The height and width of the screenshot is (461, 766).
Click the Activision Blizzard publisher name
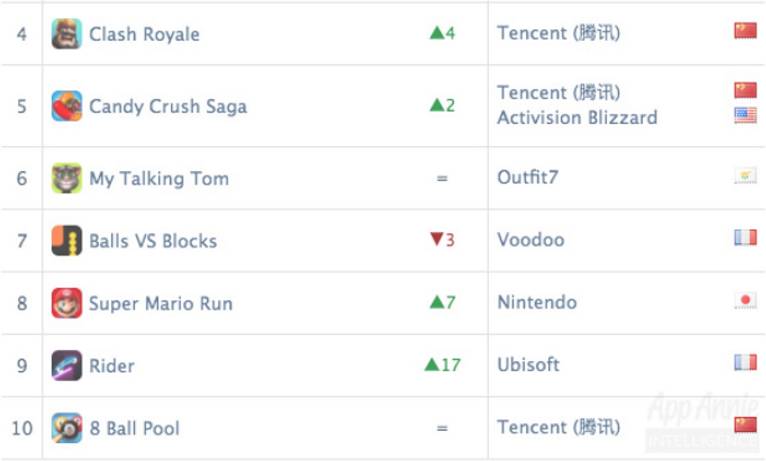[x=577, y=118]
